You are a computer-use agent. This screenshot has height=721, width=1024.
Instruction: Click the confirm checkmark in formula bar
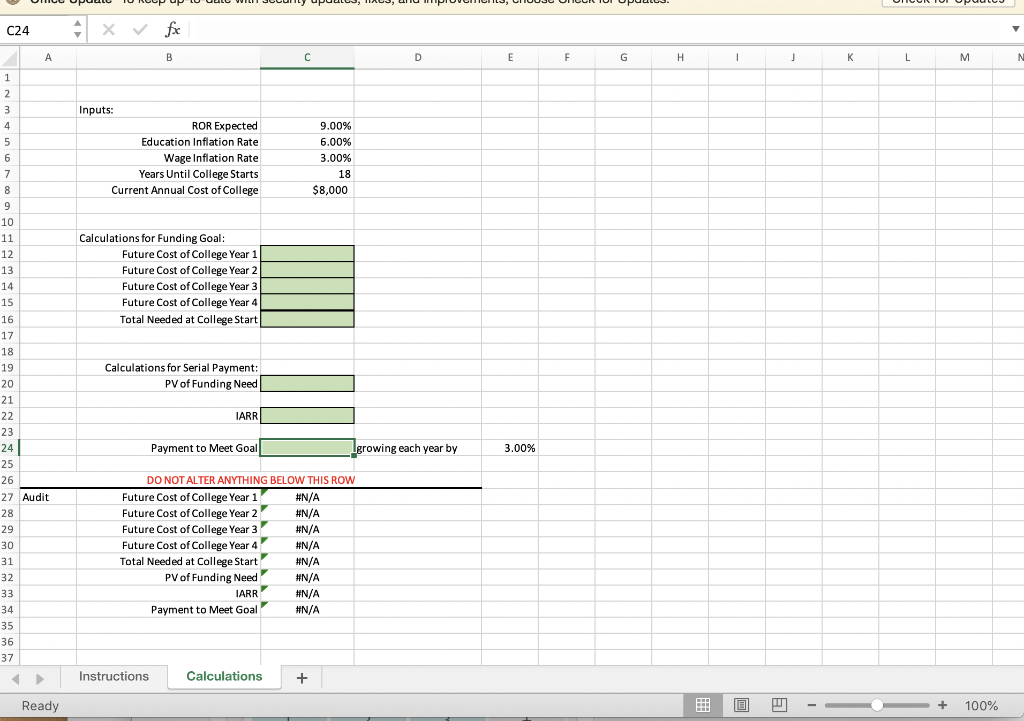pyautogui.click(x=140, y=29)
